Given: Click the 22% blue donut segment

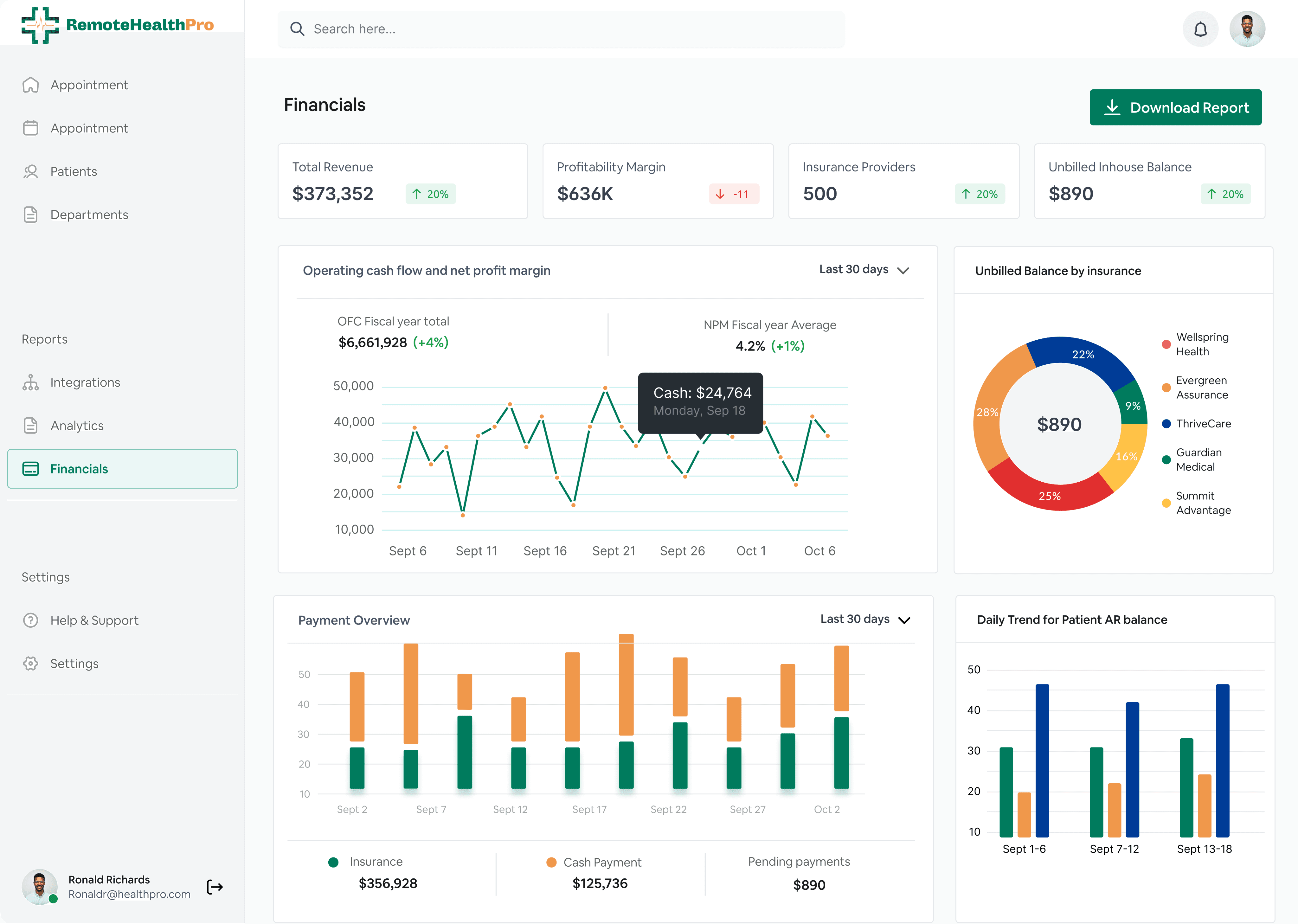Looking at the screenshot, I should tap(1082, 355).
